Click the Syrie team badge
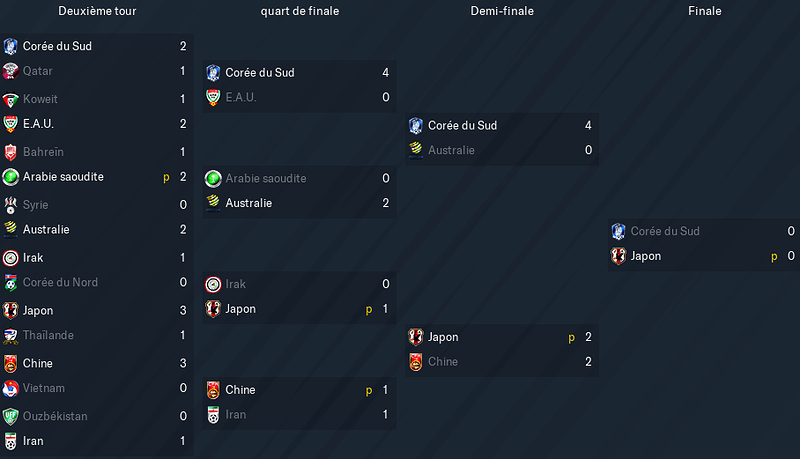This screenshot has width=800, height=459. point(10,205)
